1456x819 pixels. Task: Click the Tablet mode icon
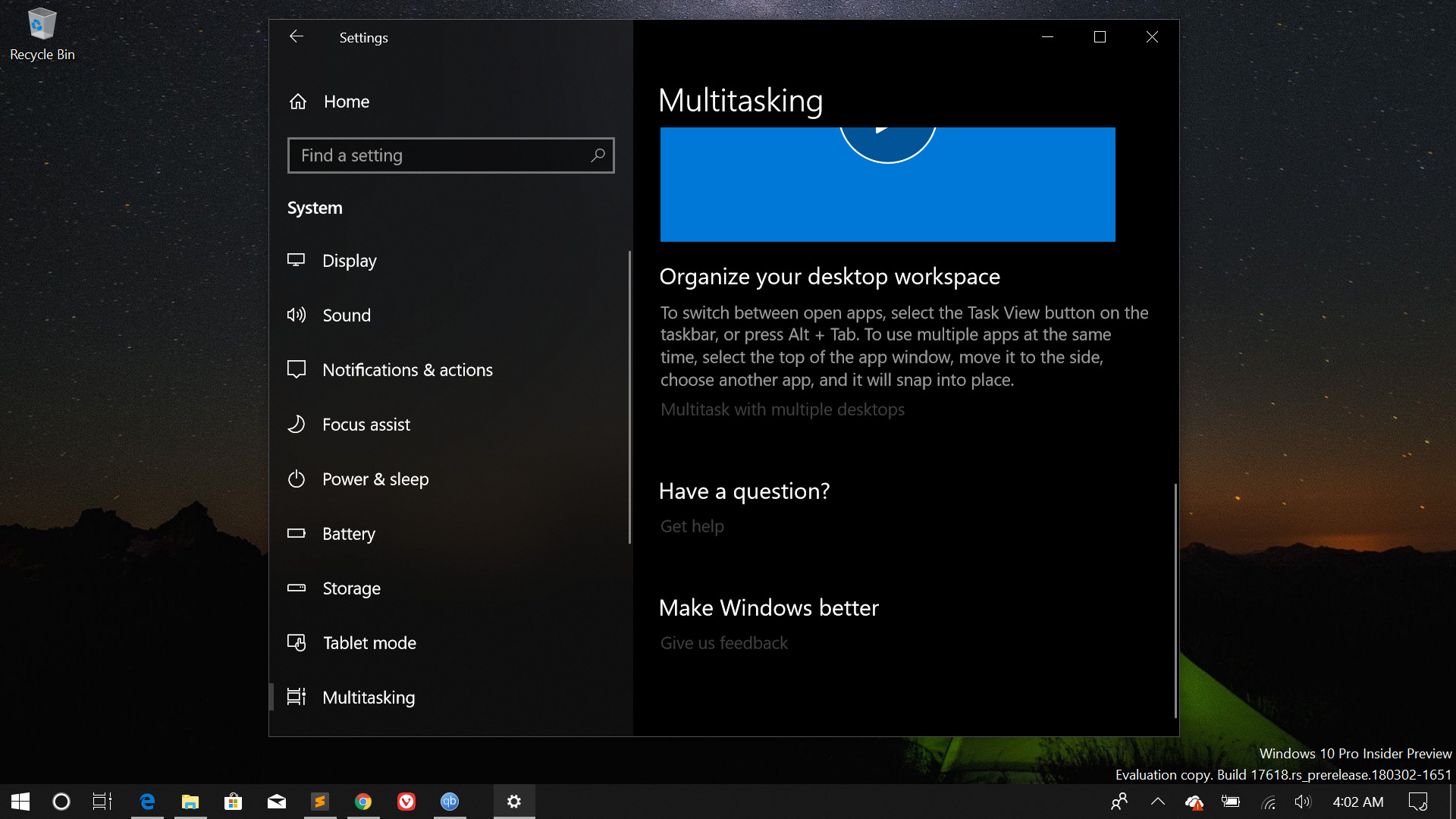click(296, 642)
